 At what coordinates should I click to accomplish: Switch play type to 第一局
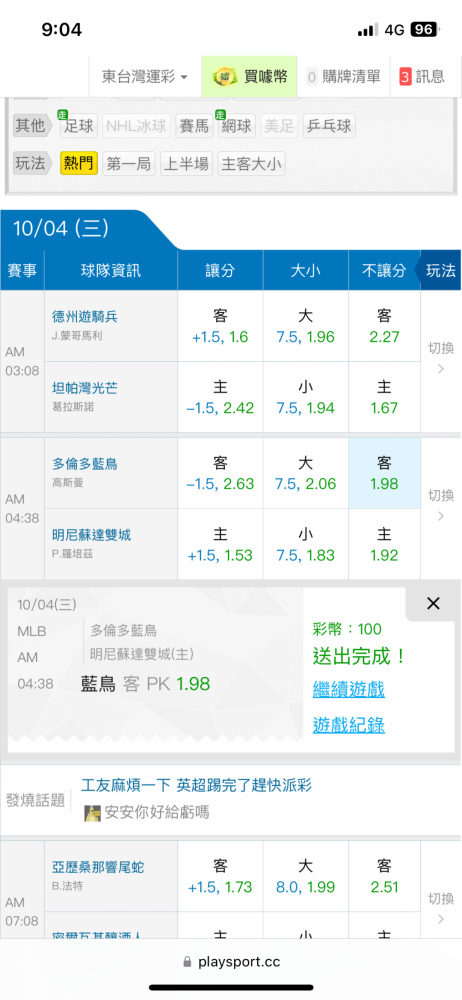pos(128,164)
